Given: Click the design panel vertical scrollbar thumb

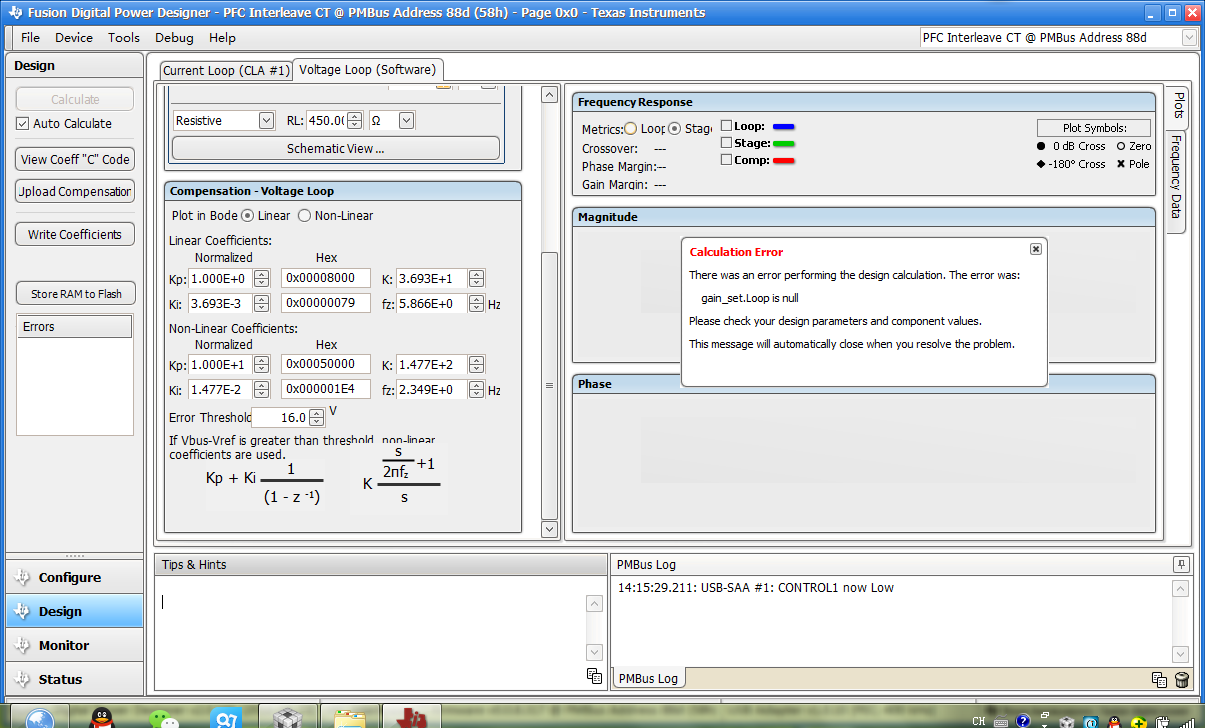Looking at the screenshot, I should (x=549, y=384).
